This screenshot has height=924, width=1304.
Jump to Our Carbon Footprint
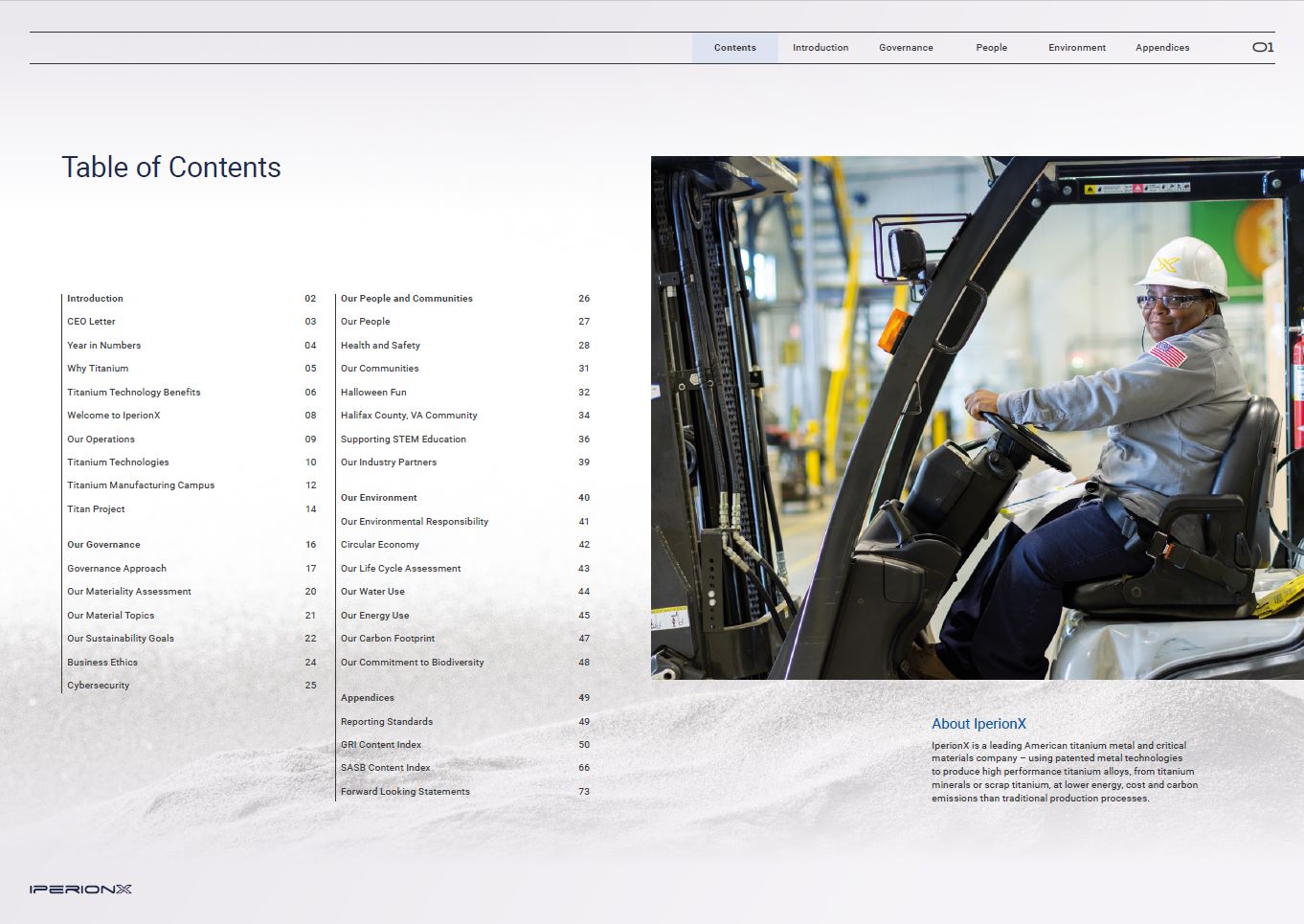point(387,639)
